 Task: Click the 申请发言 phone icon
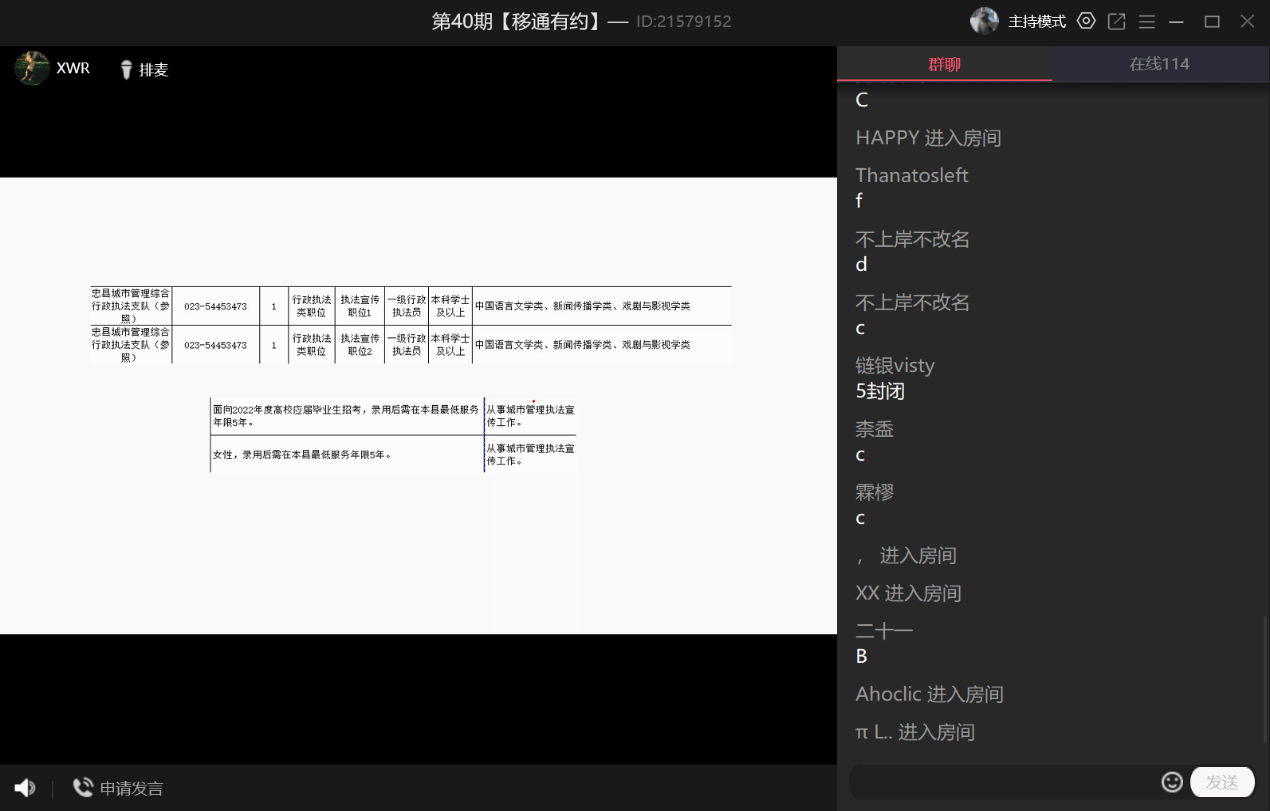pyautogui.click(x=83, y=788)
